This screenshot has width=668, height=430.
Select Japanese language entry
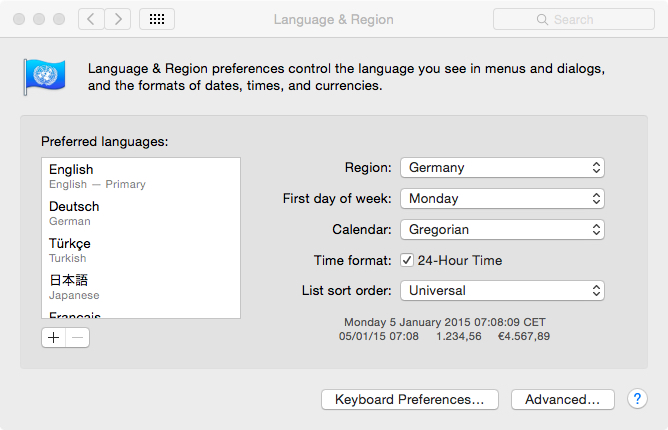140,286
